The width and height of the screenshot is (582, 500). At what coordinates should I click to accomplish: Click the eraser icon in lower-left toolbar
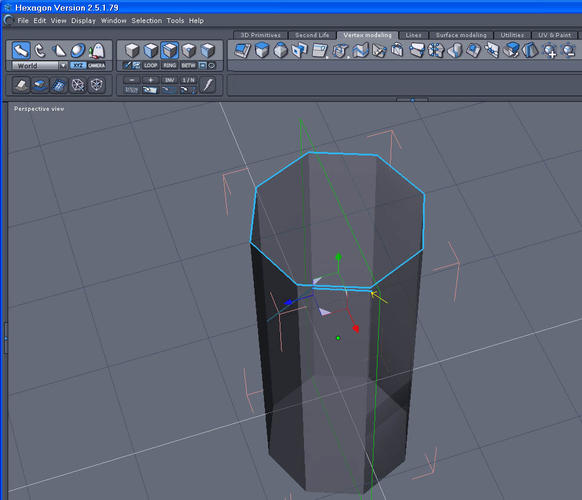tap(21, 85)
